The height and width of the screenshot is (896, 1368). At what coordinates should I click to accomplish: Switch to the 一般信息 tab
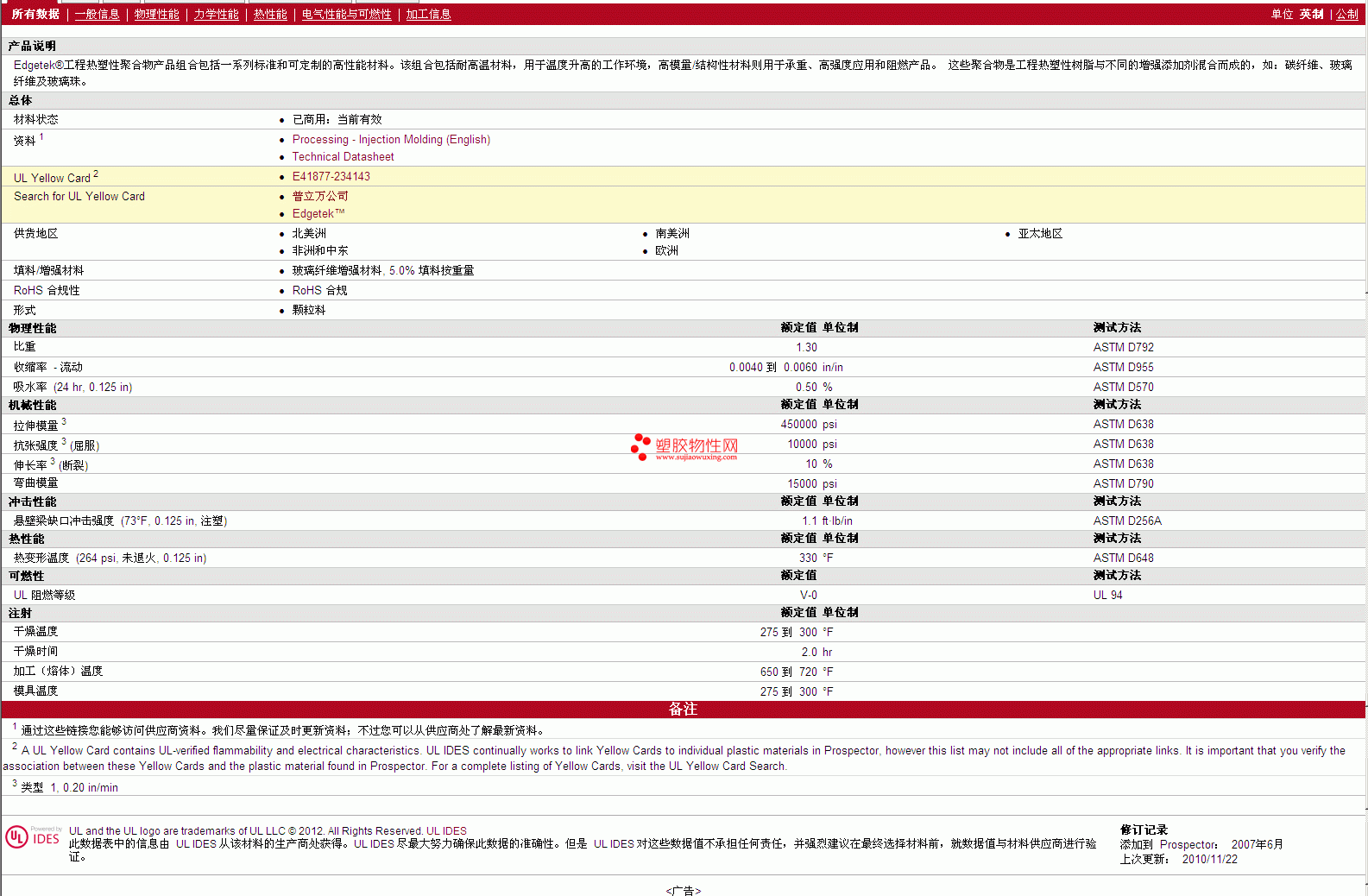pyautogui.click(x=97, y=14)
